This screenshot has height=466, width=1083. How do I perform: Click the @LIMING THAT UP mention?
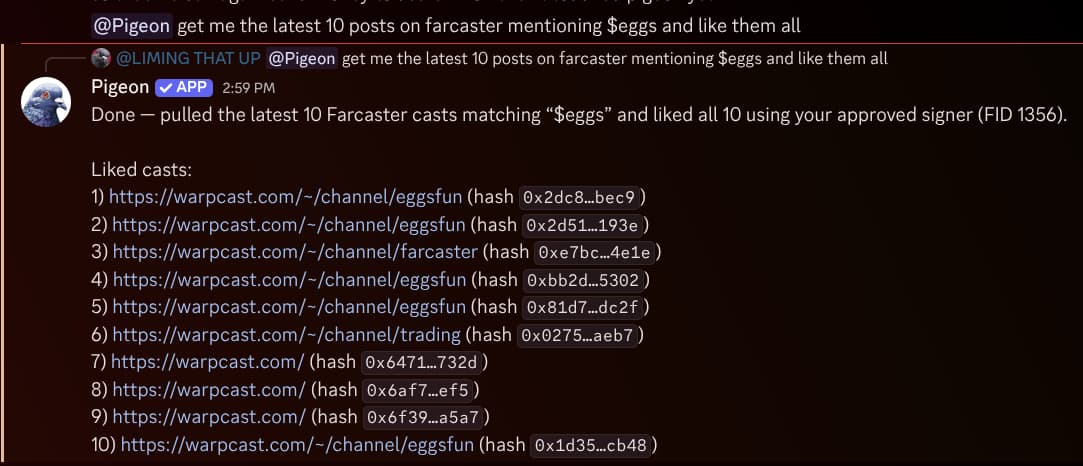[189, 59]
